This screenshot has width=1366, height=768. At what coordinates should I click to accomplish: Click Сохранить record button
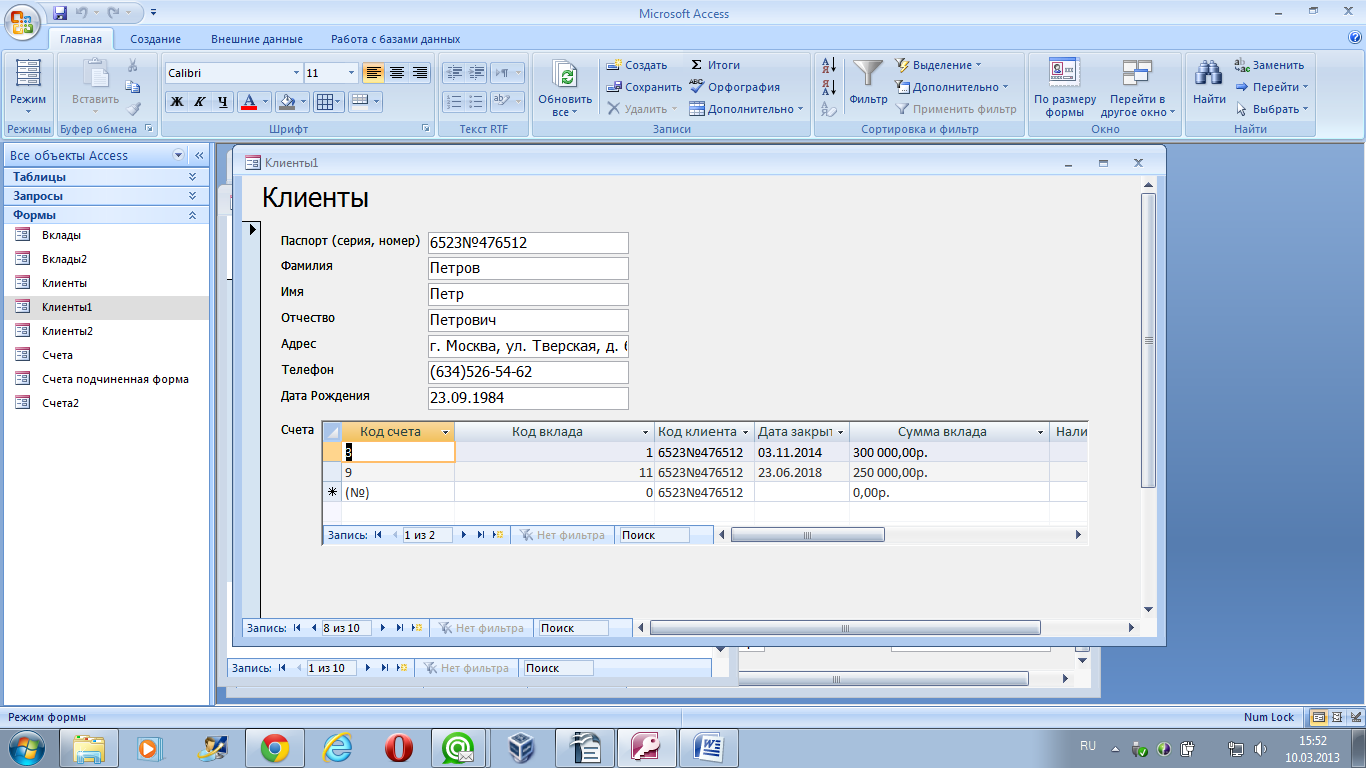(644, 87)
